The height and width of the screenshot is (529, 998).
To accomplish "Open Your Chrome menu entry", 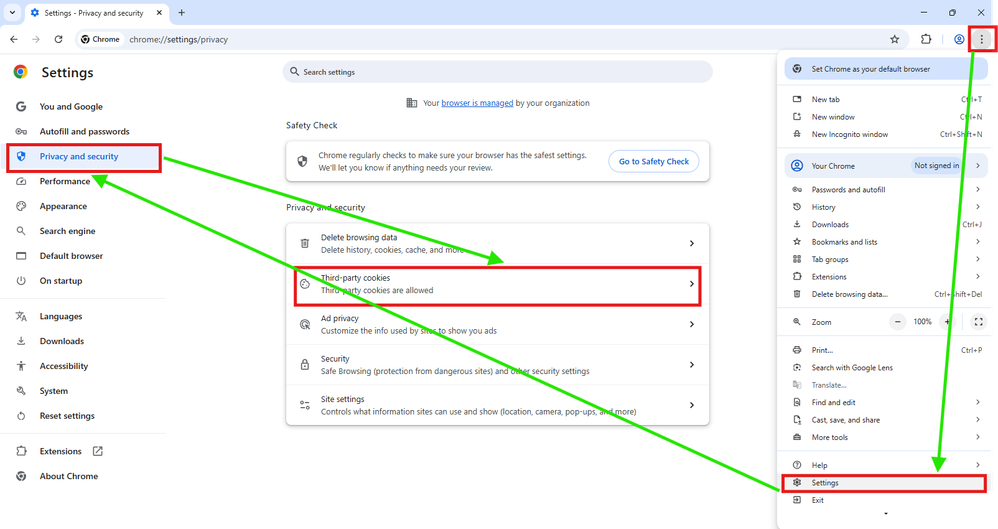I will click(x=886, y=166).
